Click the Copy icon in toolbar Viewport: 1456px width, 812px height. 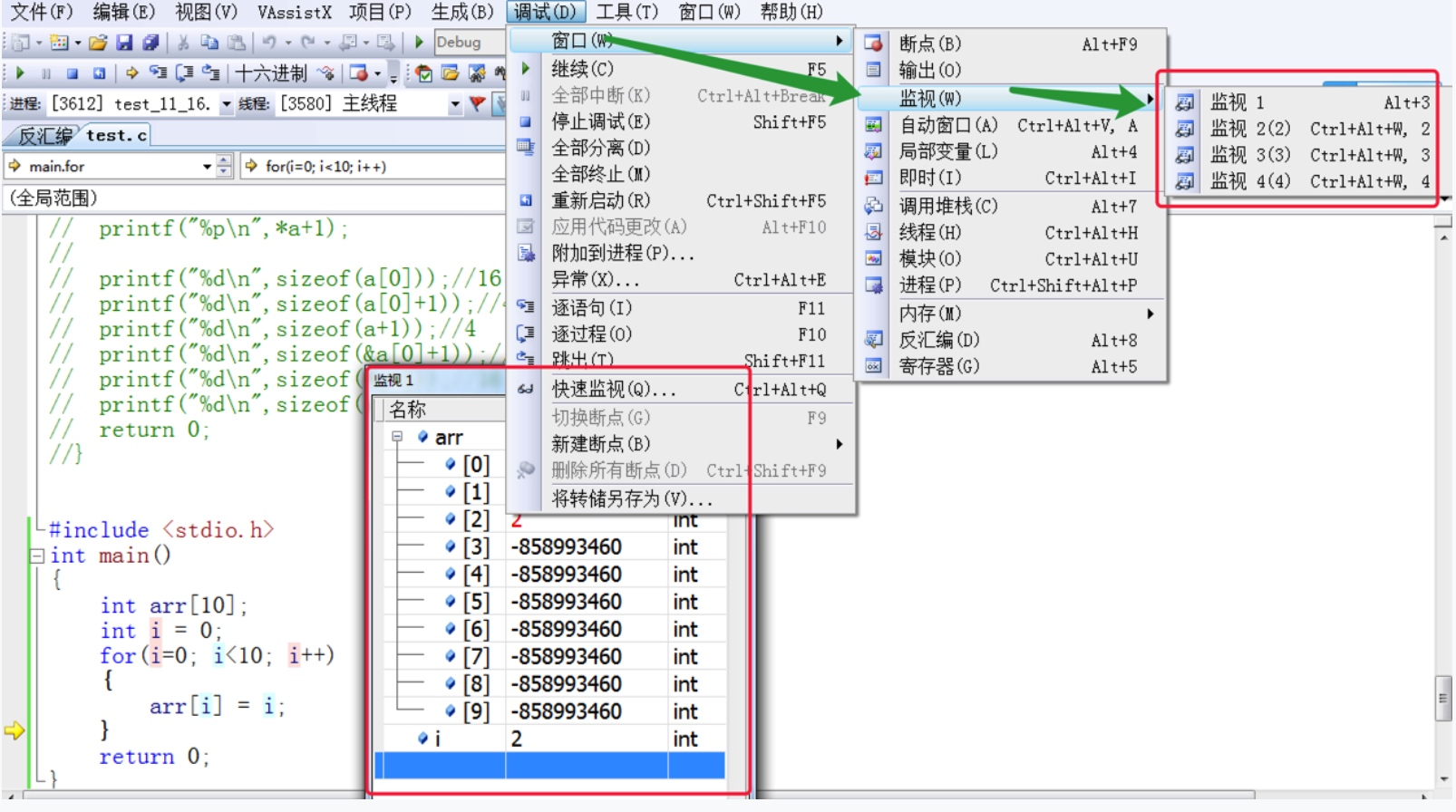click(209, 43)
